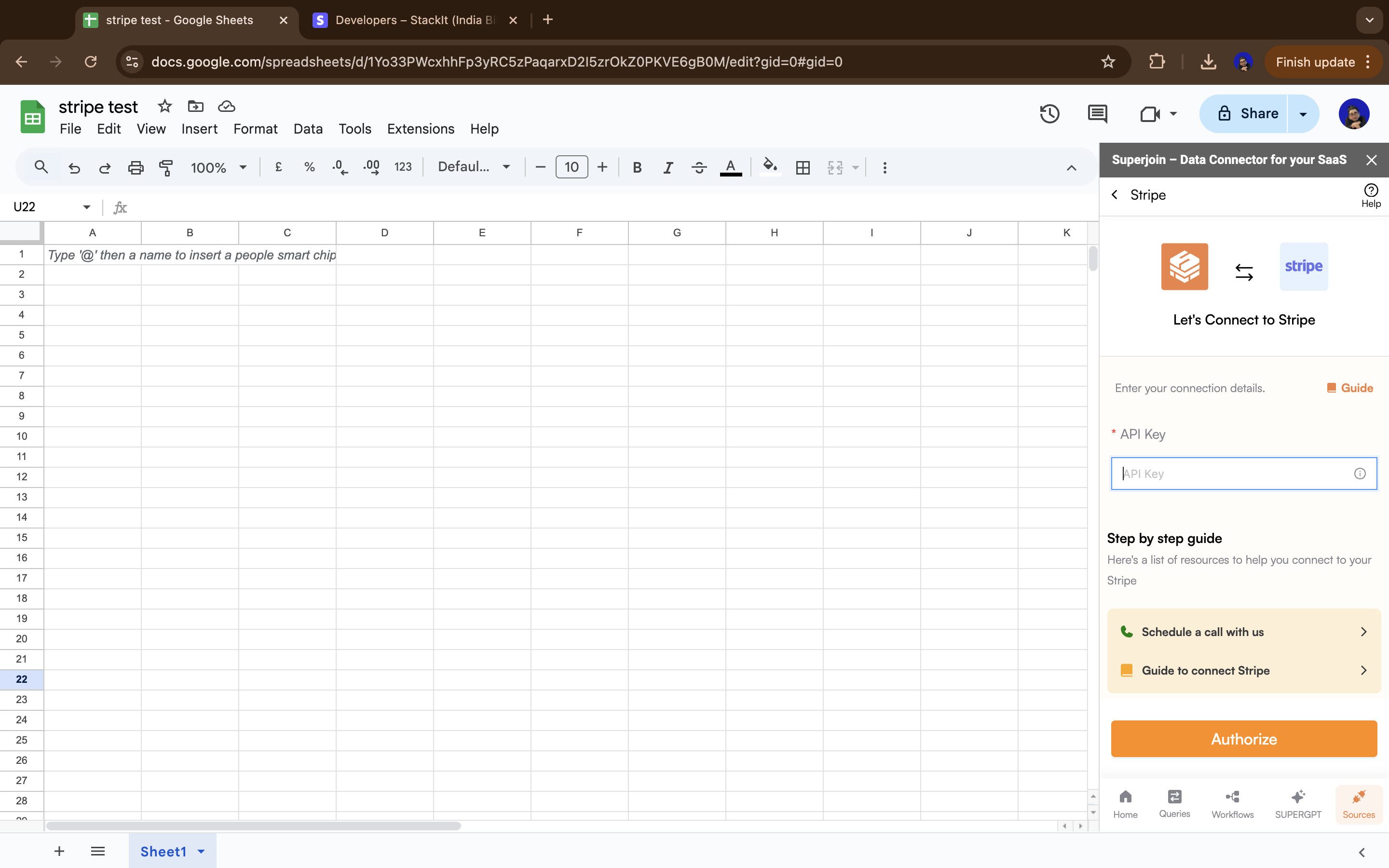Click the paint format roller icon
Viewport: 1389px width, 868px height.
[x=166, y=168]
